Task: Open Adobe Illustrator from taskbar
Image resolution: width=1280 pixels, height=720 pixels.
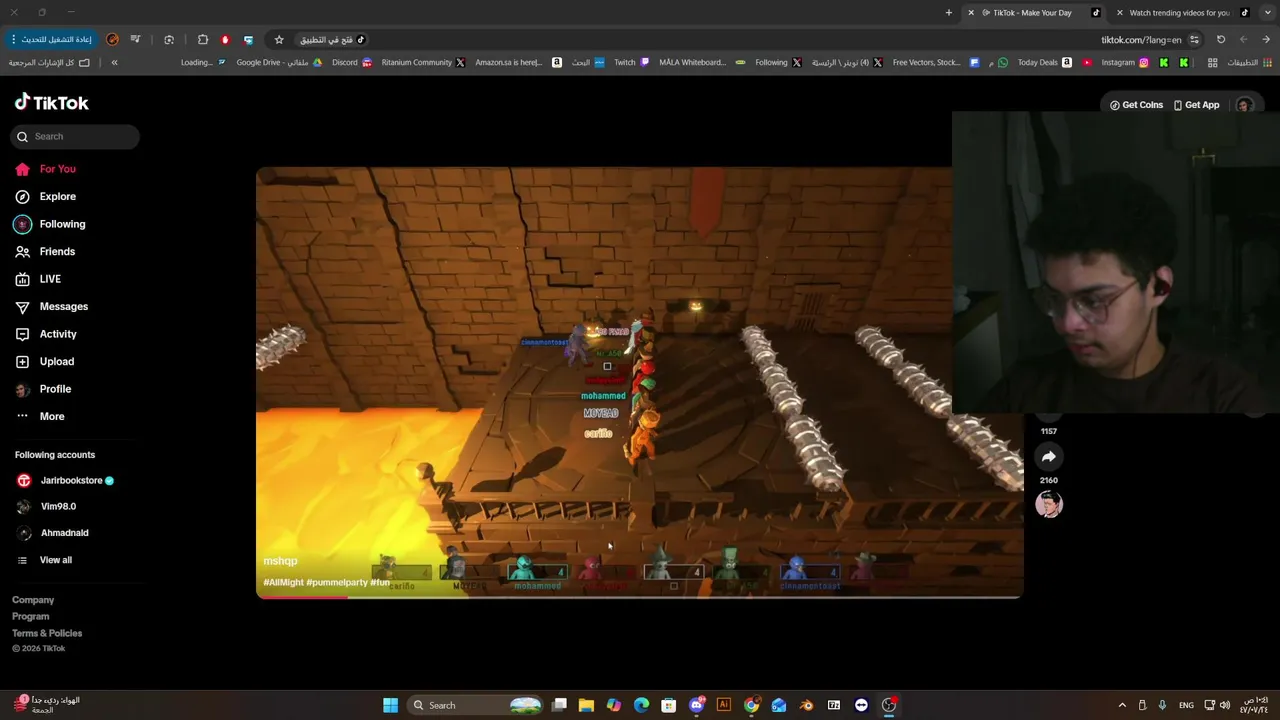Action: [x=723, y=705]
